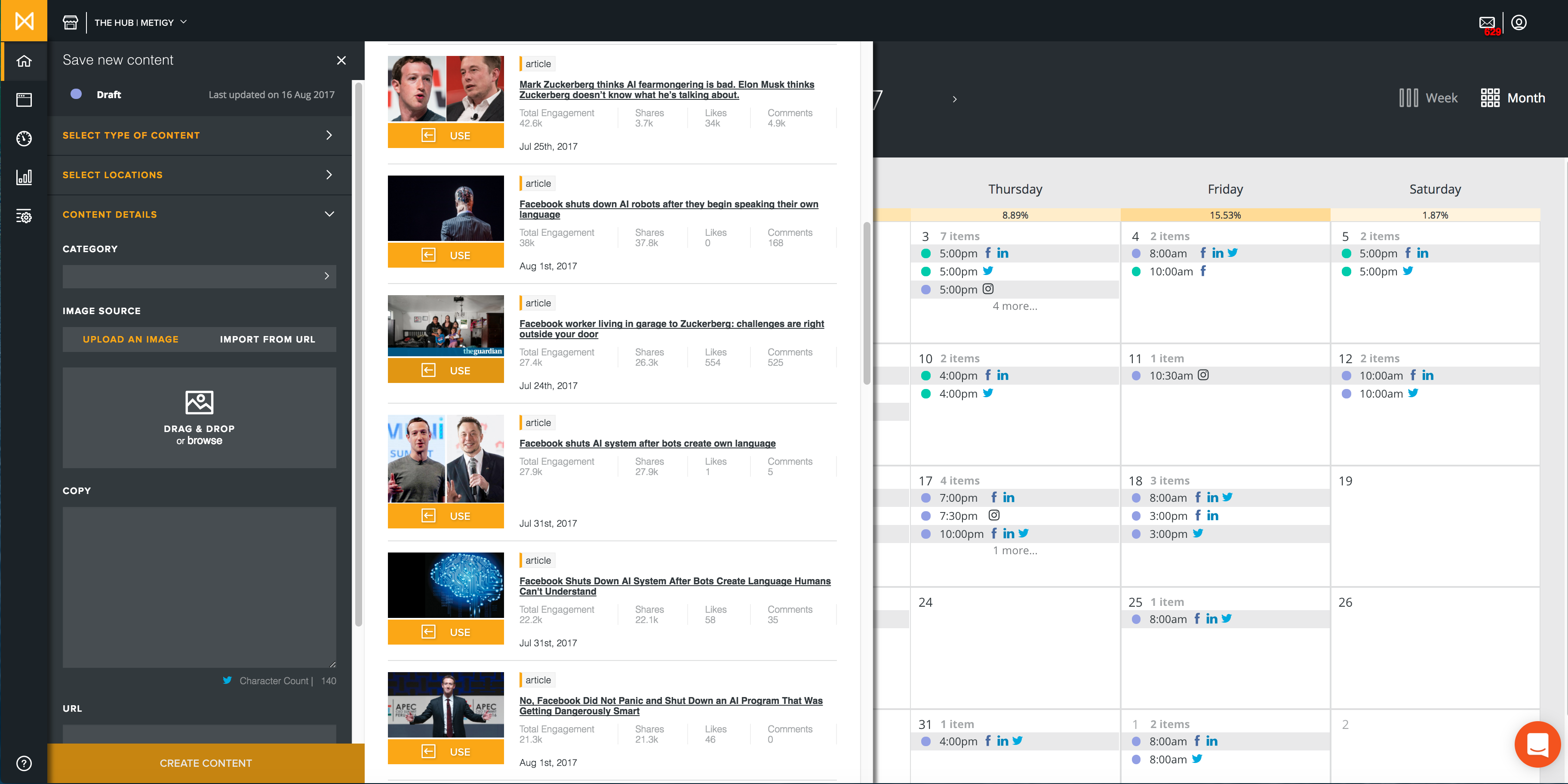Click Twitter bird icon beside Character Count
Viewport: 1568px width, 784px height.
pyautogui.click(x=227, y=680)
